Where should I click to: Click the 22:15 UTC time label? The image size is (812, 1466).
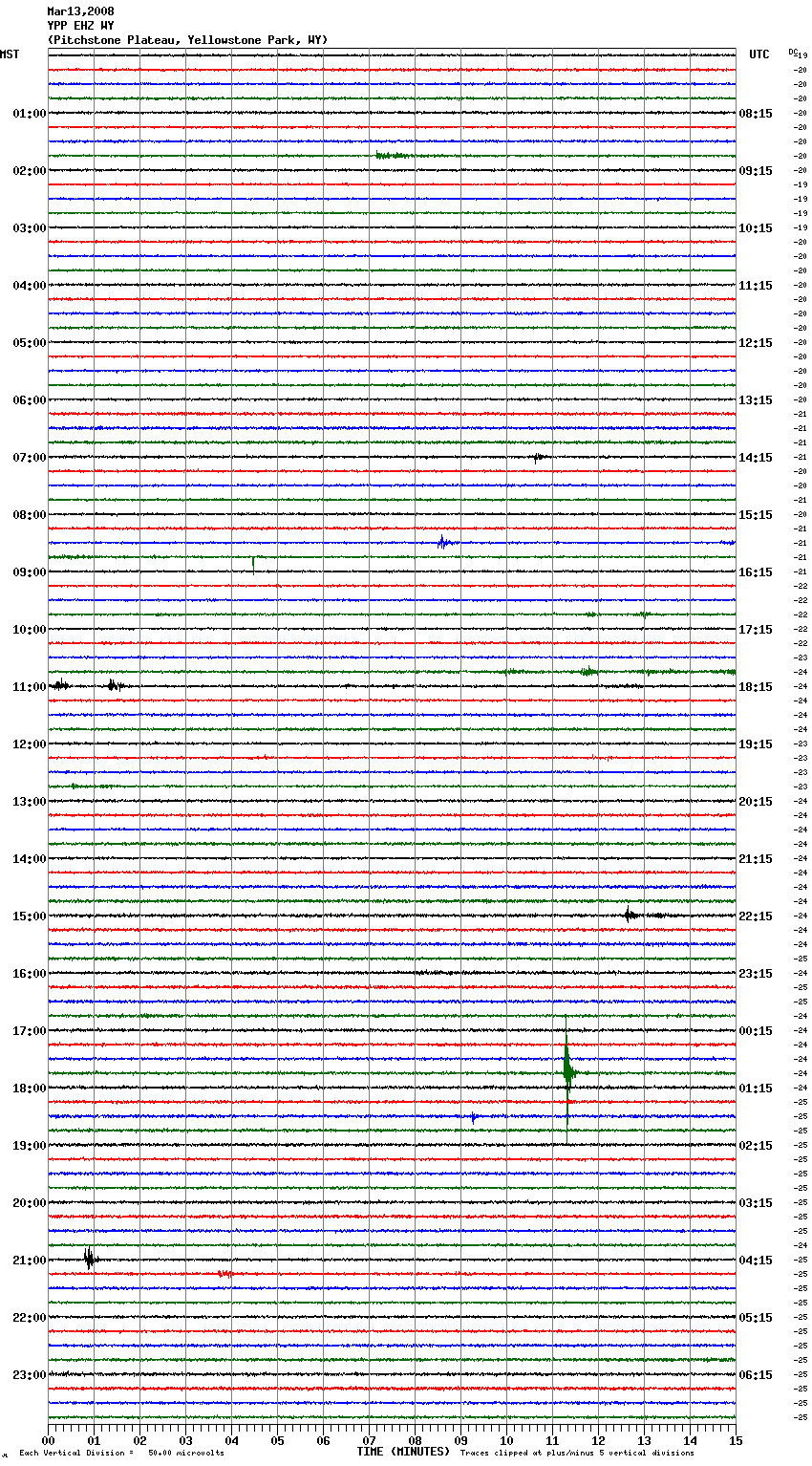pyautogui.click(x=756, y=916)
